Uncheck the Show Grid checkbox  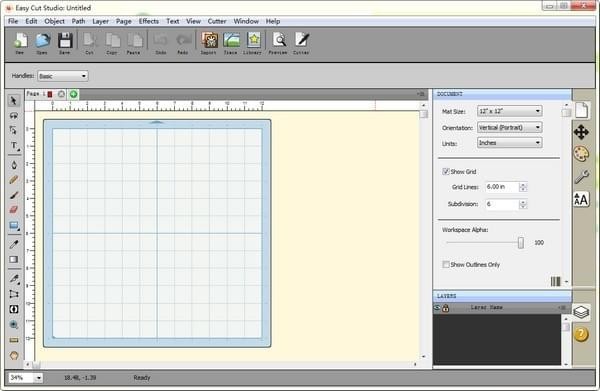pos(445,171)
